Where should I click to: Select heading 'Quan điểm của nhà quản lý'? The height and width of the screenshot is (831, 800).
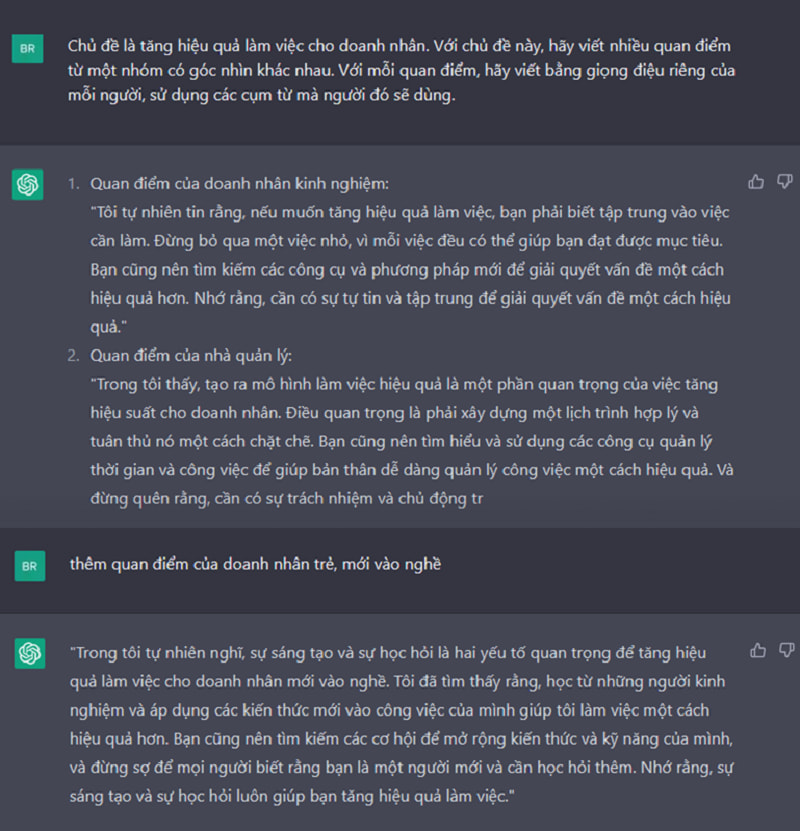click(191, 356)
